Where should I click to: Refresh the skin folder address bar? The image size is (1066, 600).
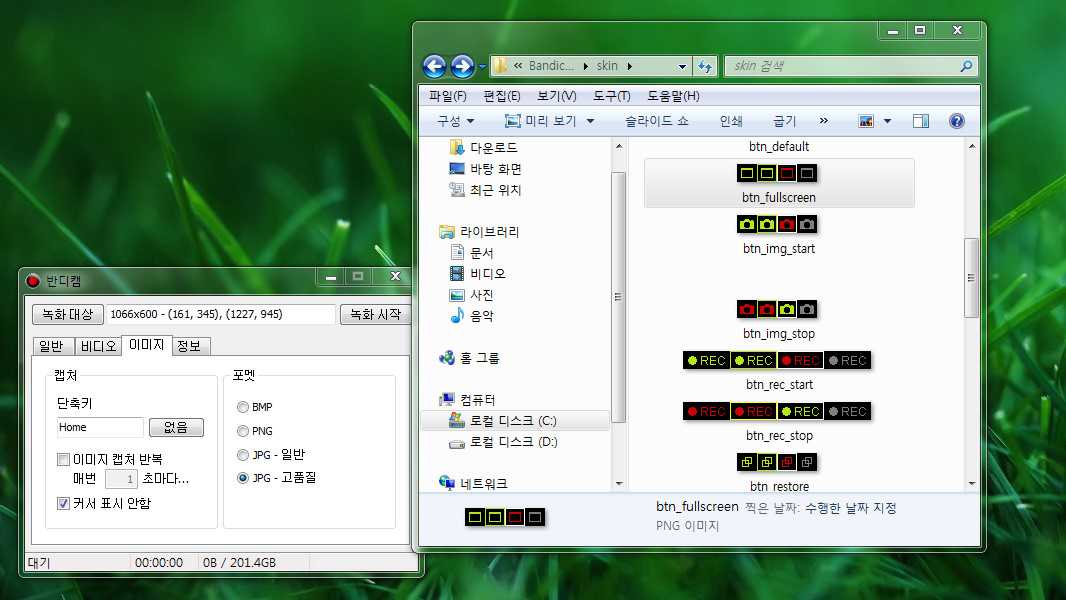point(705,66)
